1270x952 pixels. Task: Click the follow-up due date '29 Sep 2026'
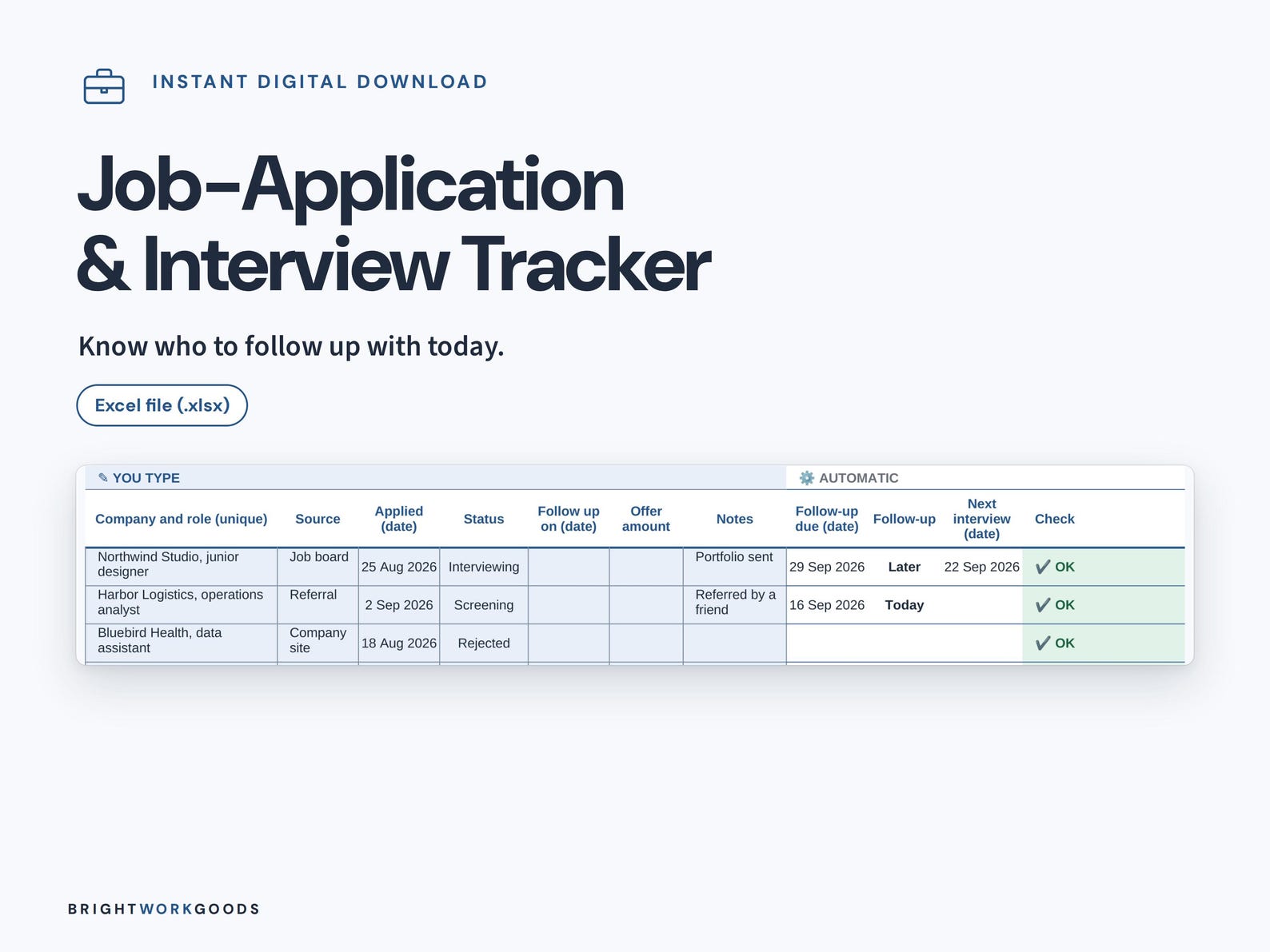[827, 567]
